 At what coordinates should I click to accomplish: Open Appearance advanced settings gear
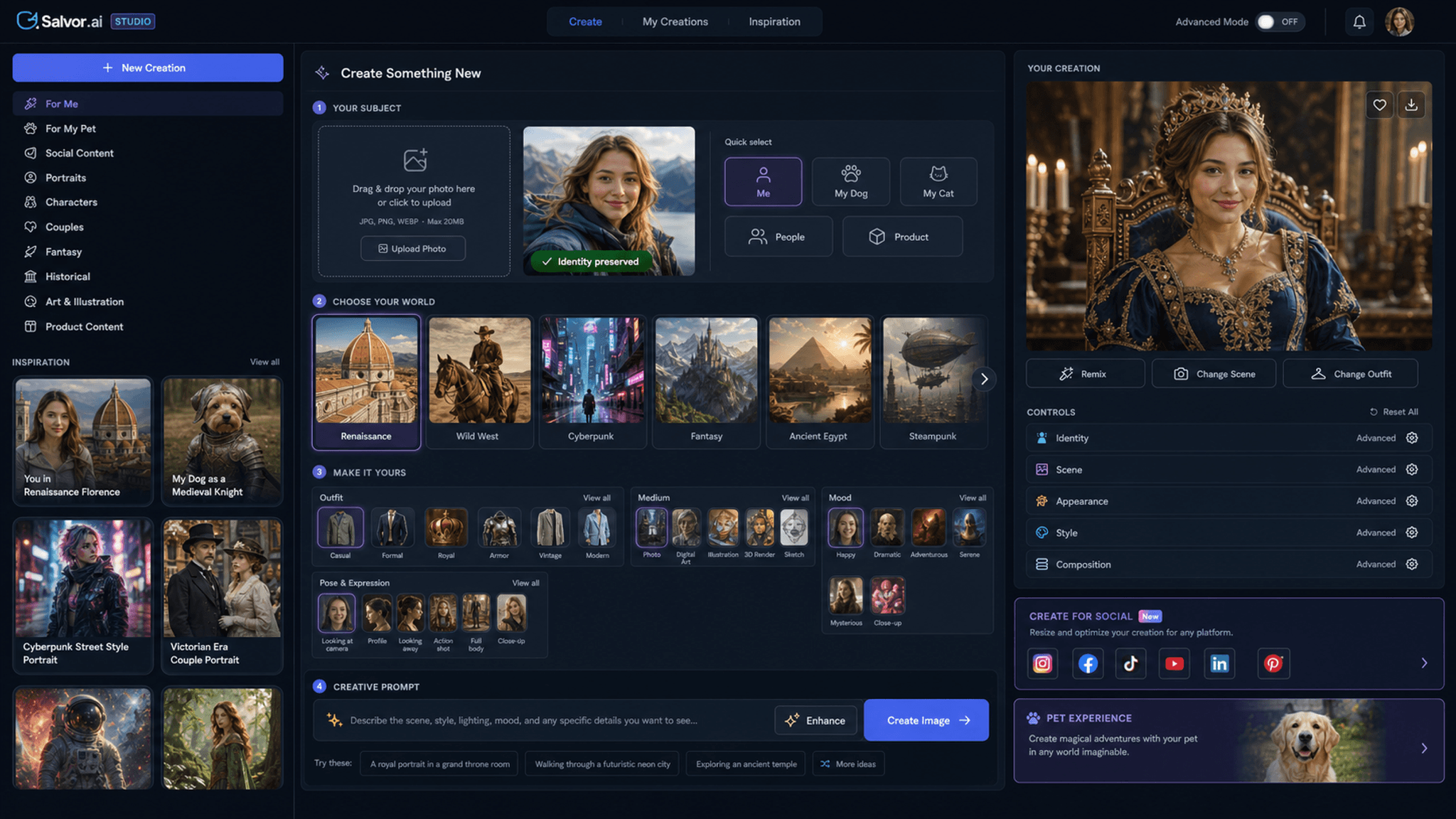click(x=1412, y=501)
